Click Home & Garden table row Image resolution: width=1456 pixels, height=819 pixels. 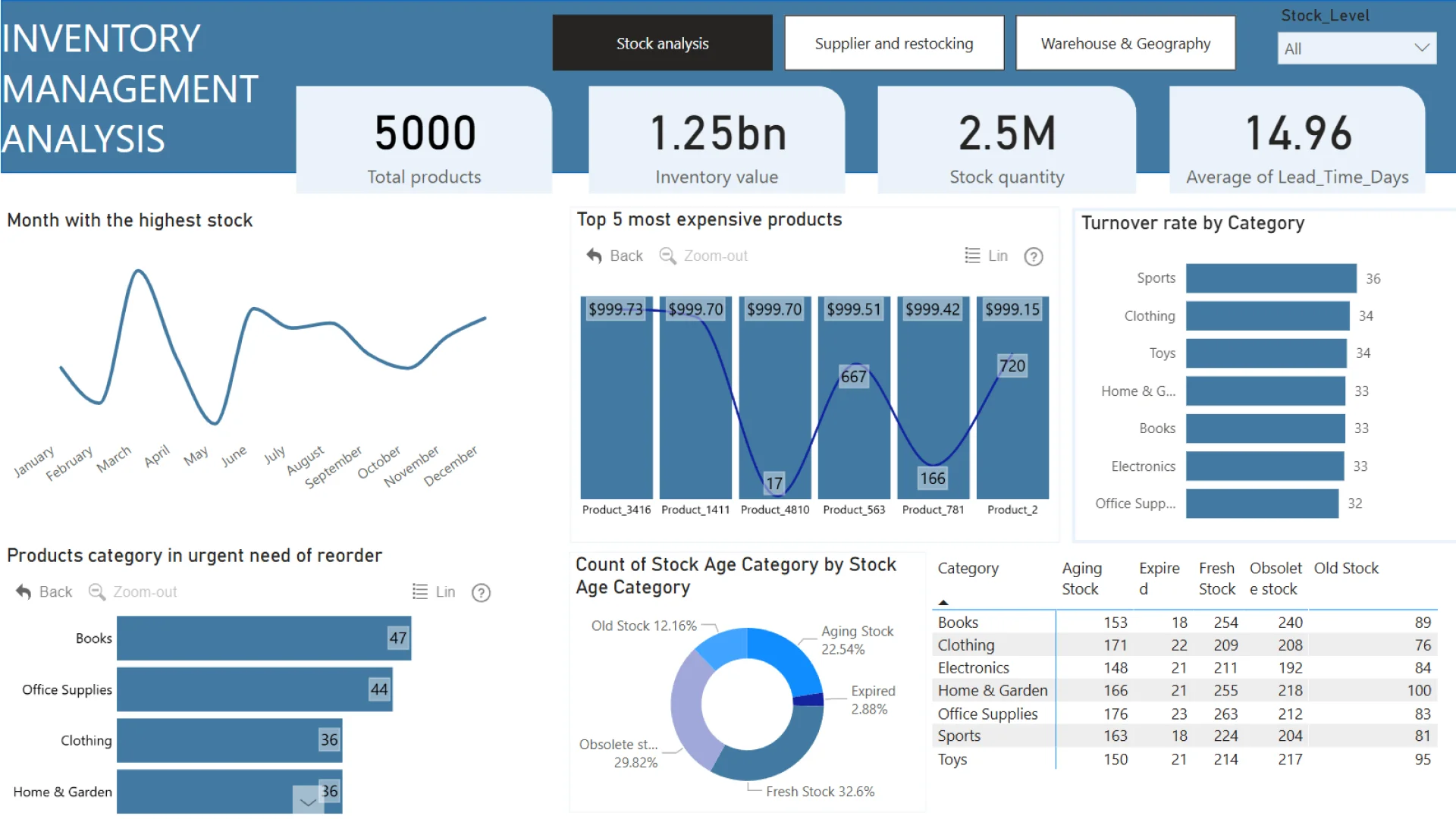point(992,691)
